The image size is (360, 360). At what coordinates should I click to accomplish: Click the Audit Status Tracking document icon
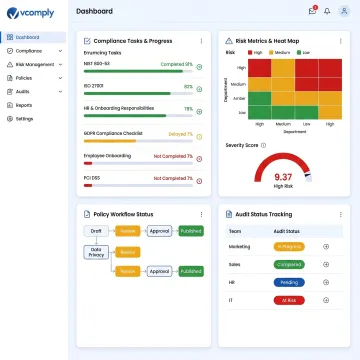[x=229, y=214]
